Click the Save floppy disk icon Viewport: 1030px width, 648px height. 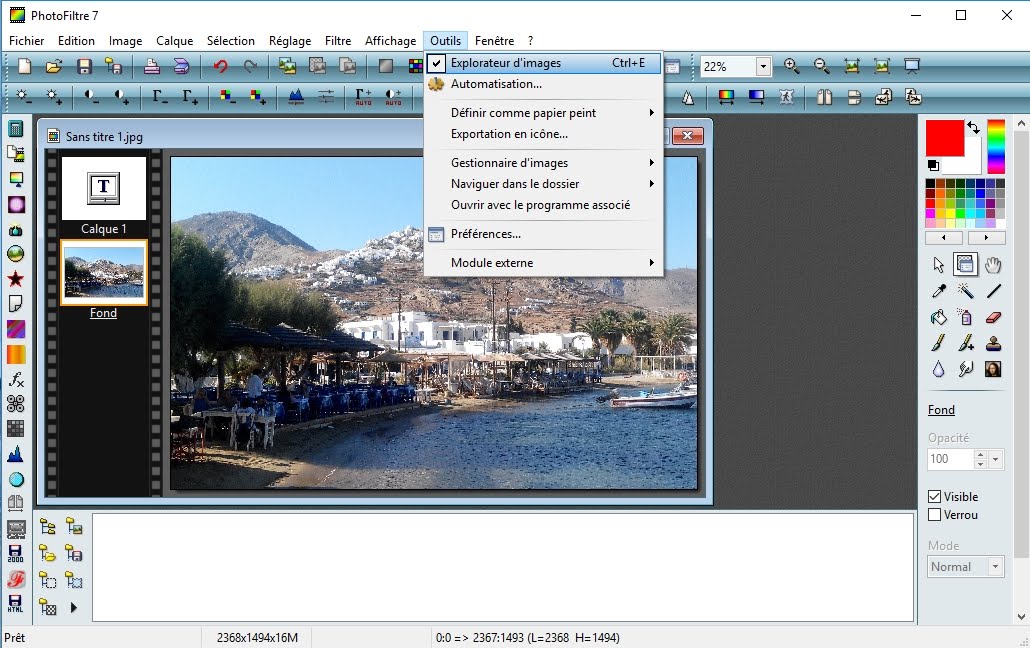(84, 66)
